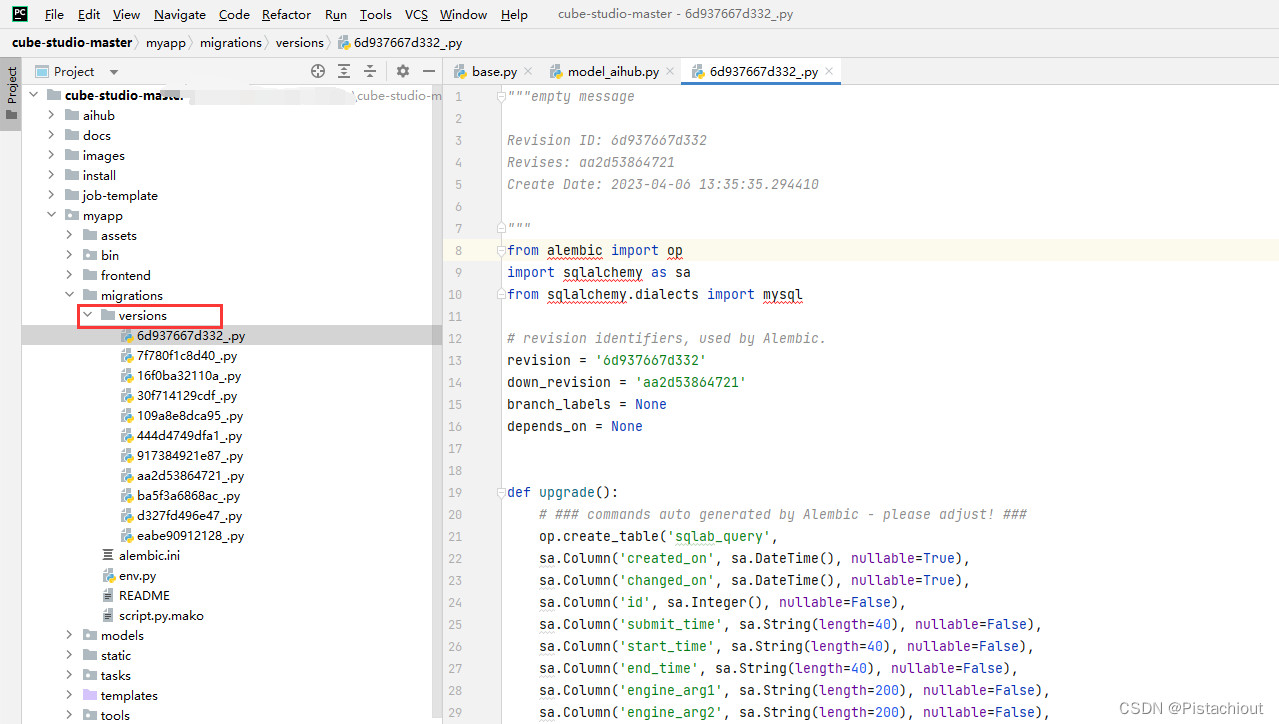Open the Run menu

pyautogui.click(x=336, y=14)
